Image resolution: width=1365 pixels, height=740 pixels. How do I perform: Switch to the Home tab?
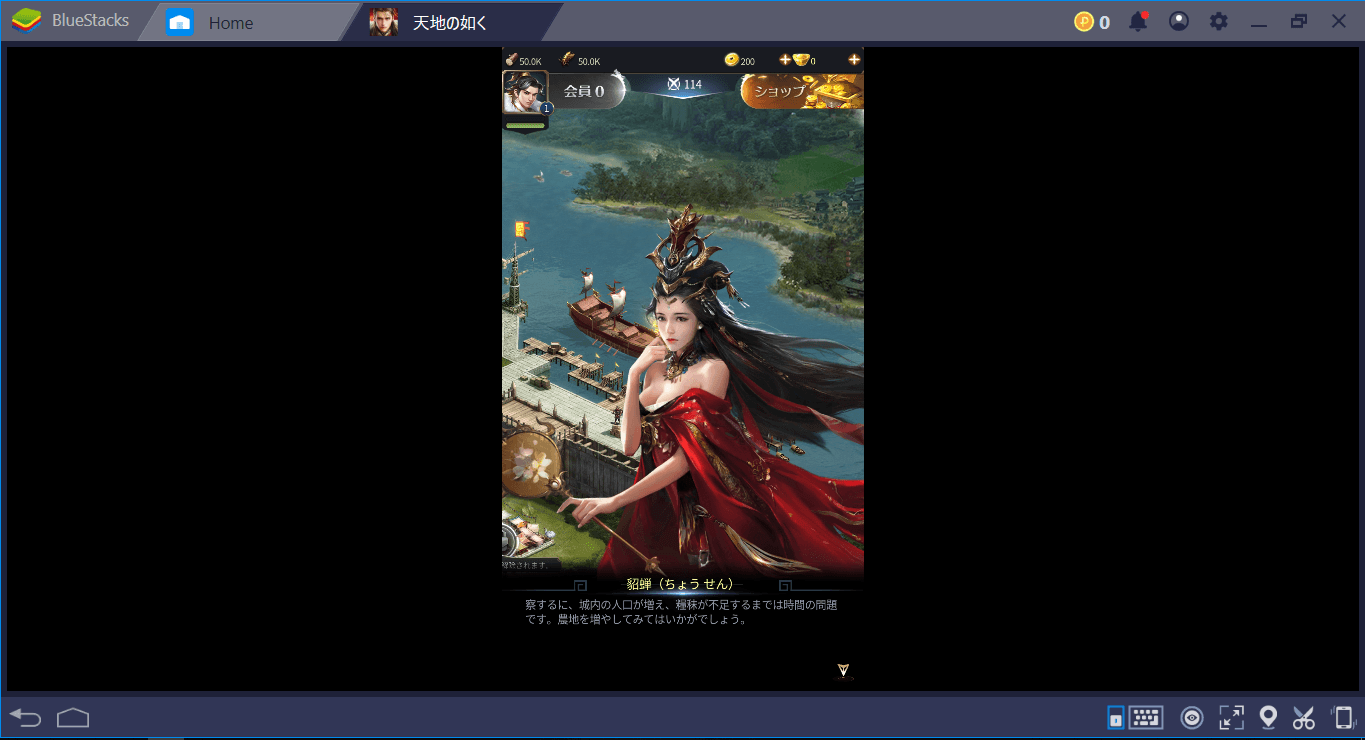(250, 22)
